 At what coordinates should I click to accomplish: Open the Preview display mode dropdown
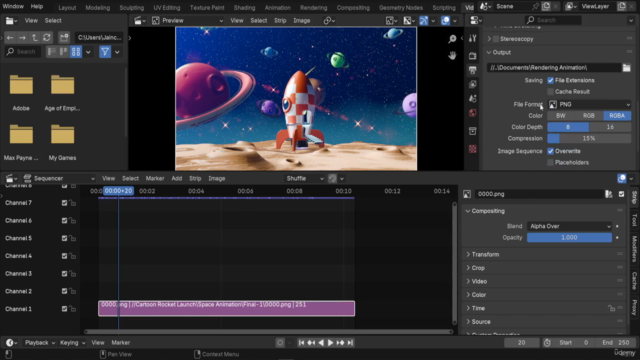[187, 20]
